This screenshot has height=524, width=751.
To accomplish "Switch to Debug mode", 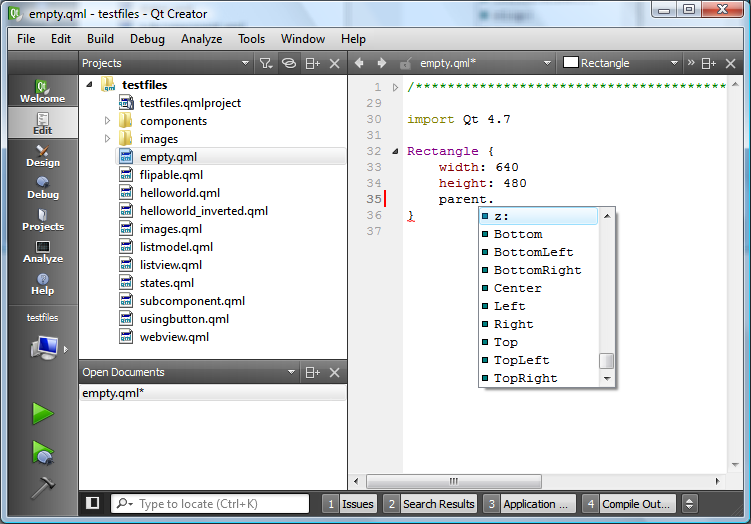I will (42, 187).
